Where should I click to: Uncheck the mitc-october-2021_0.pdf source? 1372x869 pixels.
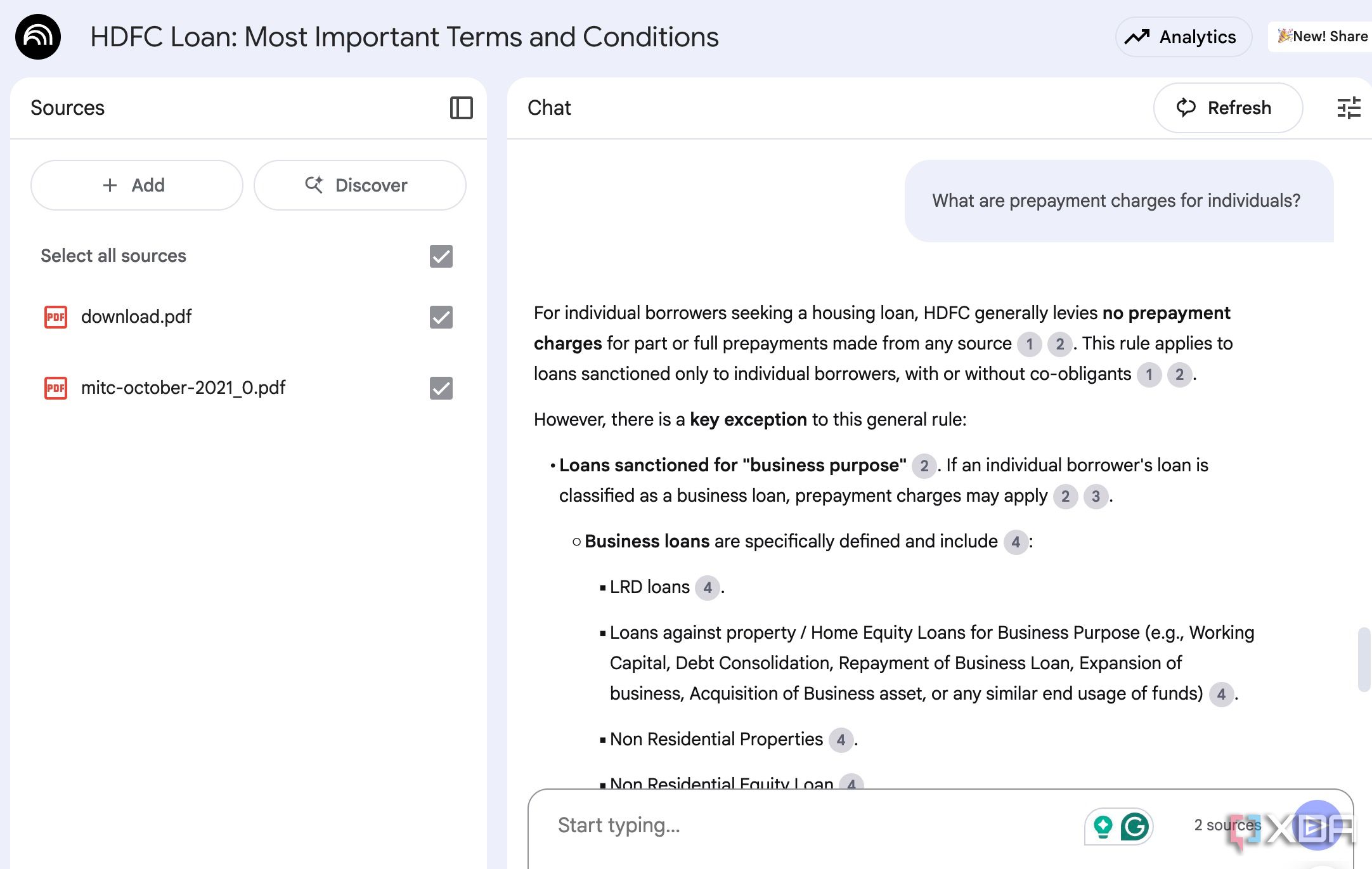[x=441, y=388]
